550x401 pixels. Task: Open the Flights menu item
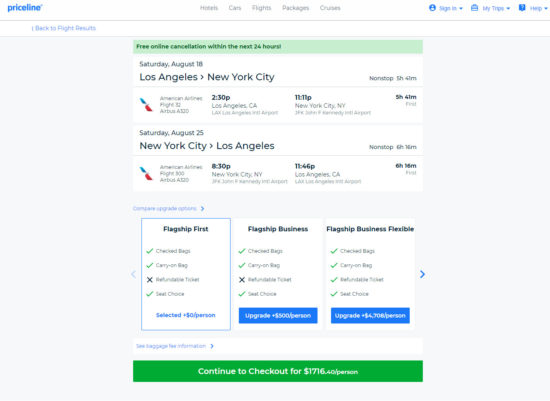coord(261,8)
